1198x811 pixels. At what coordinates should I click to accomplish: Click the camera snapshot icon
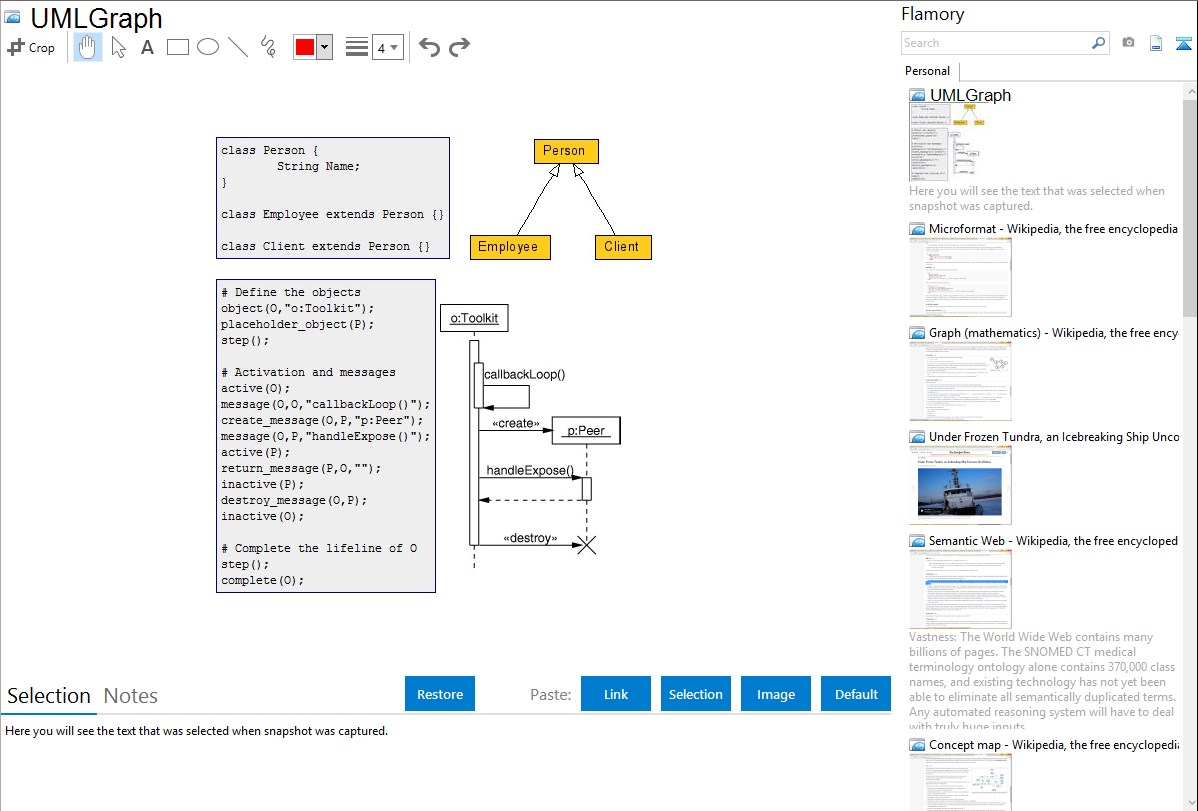(1128, 43)
